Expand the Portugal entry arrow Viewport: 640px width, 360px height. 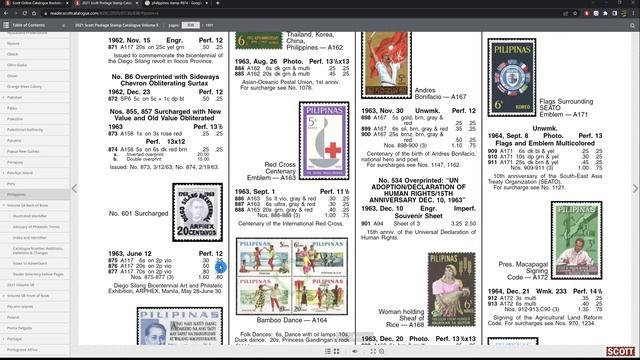point(4,339)
